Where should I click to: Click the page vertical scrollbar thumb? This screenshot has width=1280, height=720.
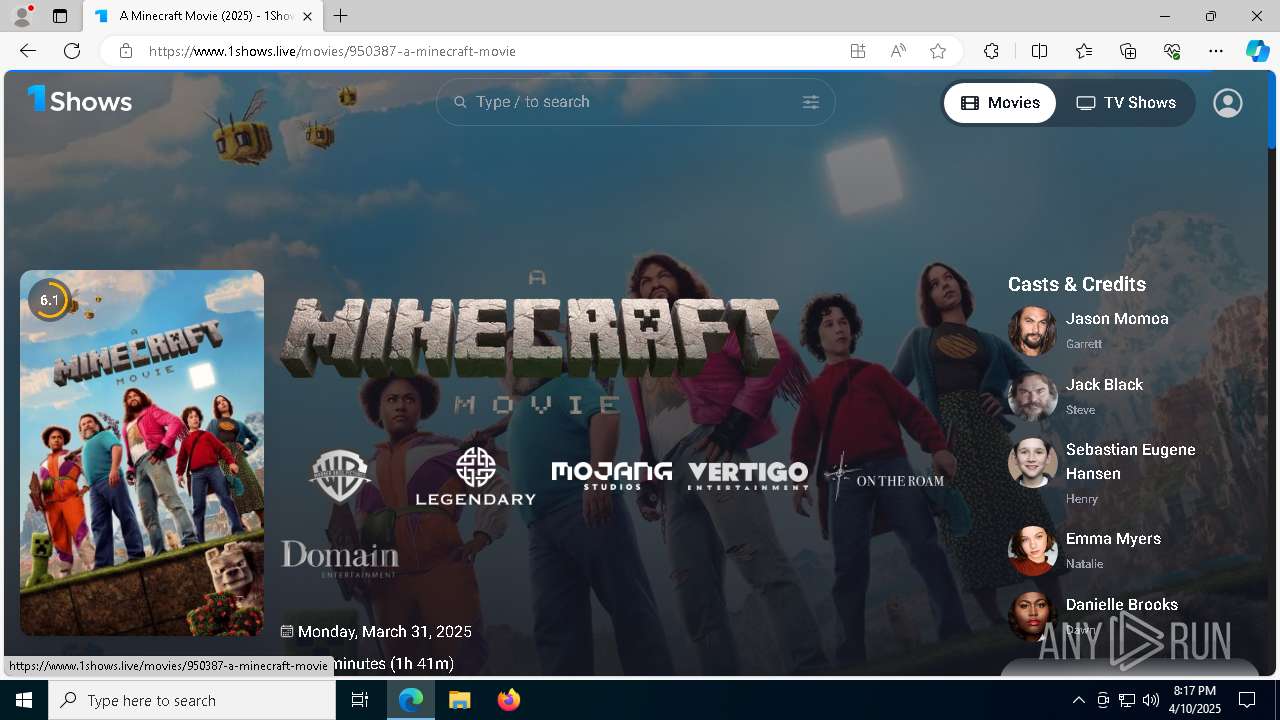(1272, 112)
